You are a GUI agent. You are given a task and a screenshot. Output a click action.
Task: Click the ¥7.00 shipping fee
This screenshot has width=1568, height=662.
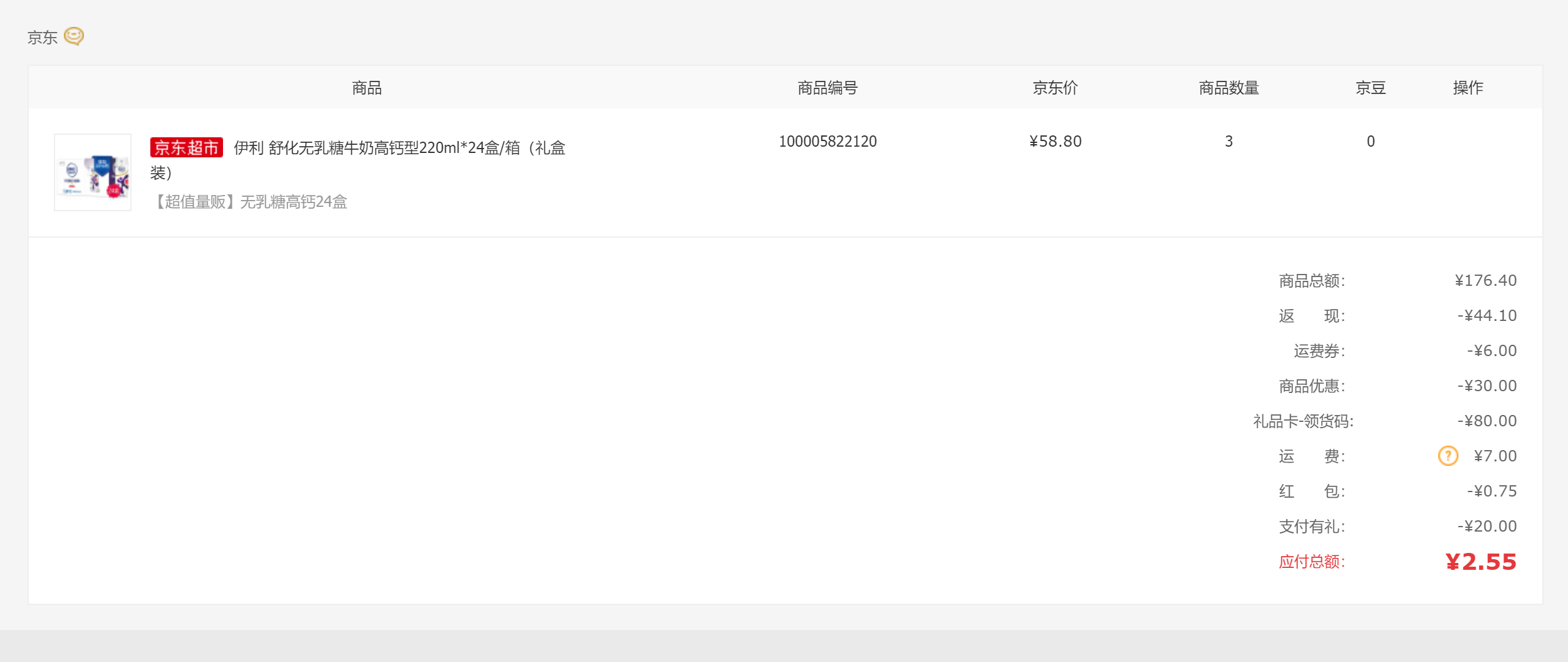pos(1495,456)
